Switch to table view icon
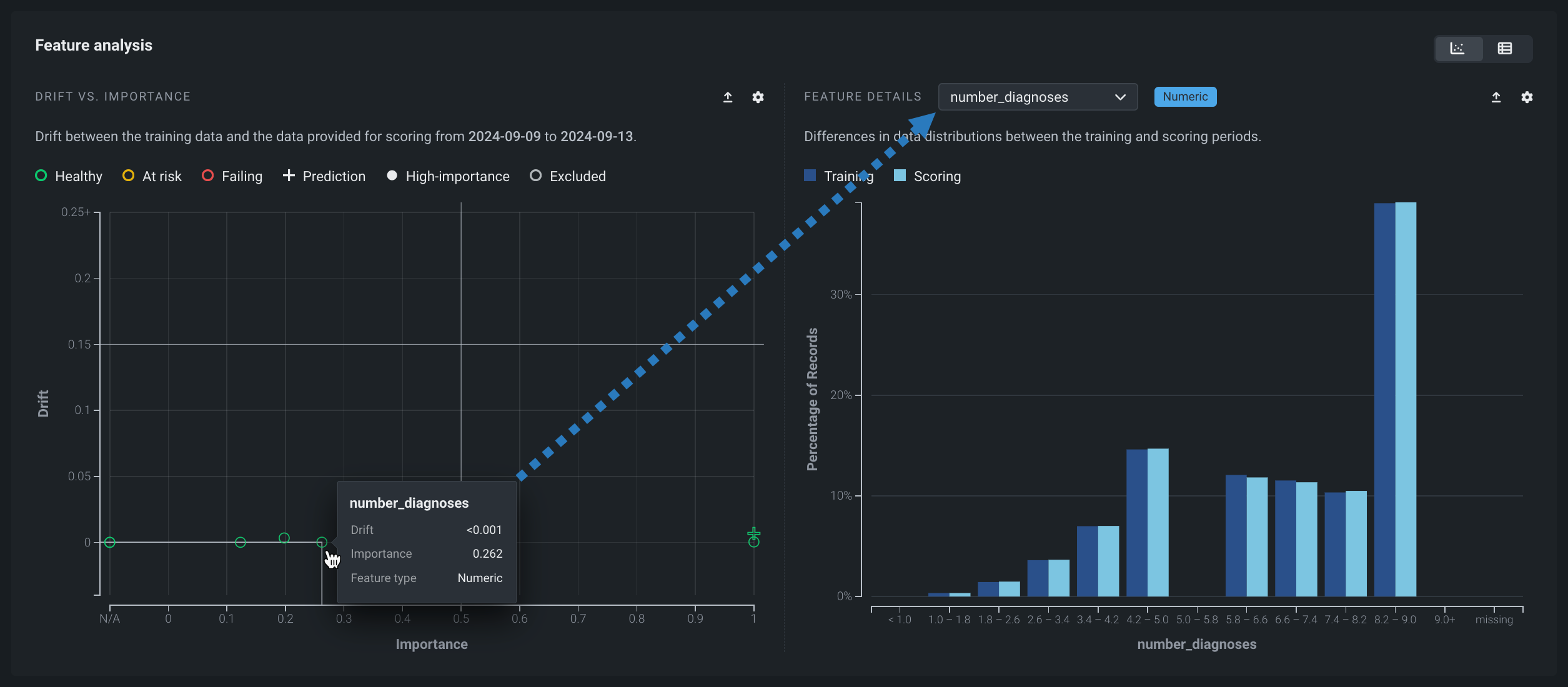 pyautogui.click(x=1505, y=49)
